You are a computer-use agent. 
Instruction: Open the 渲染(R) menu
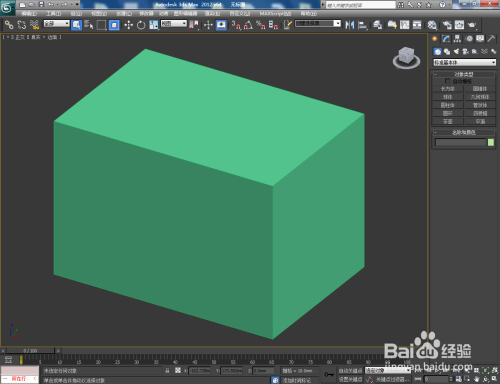point(212,14)
